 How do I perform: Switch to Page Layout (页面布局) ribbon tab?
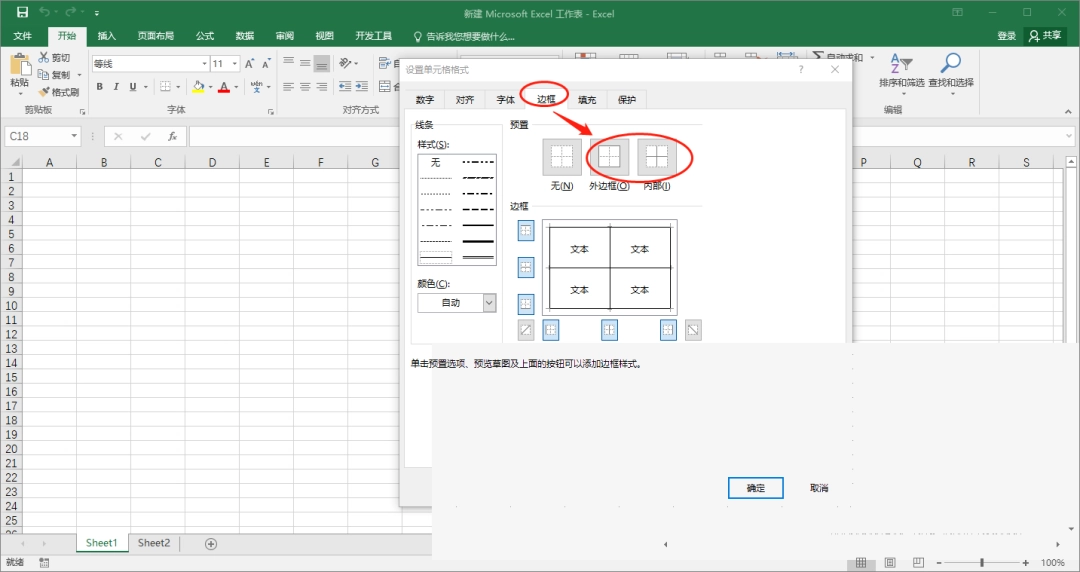click(x=156, y=36)
